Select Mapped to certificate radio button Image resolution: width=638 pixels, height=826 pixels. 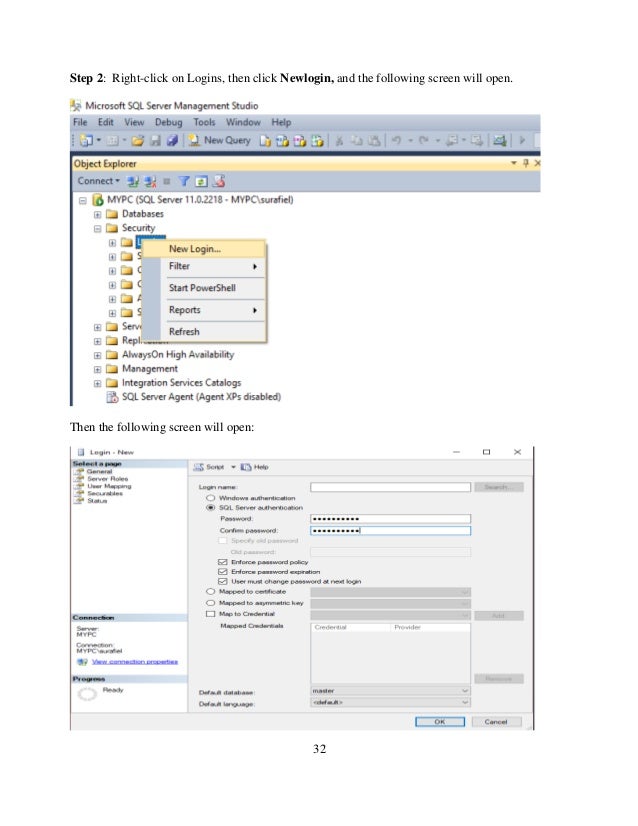(x=210, y=592)
